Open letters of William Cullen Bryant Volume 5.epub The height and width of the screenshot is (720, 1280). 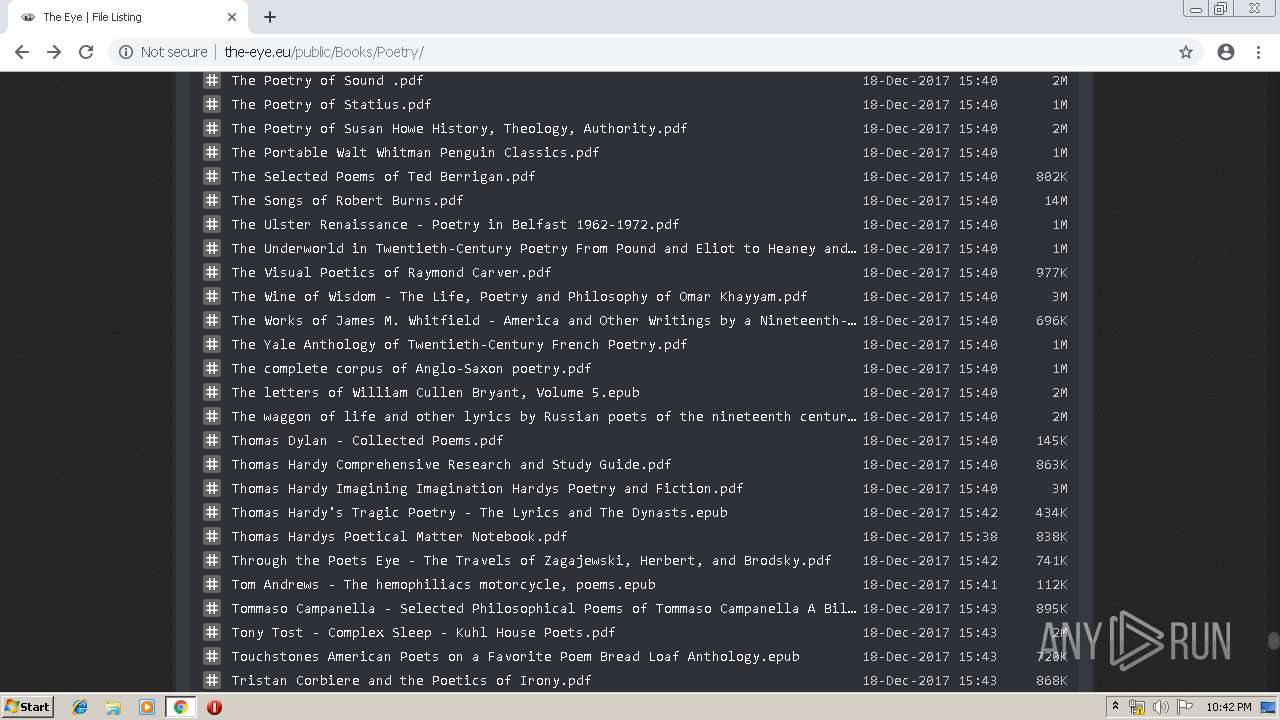(x=435, y=392)
